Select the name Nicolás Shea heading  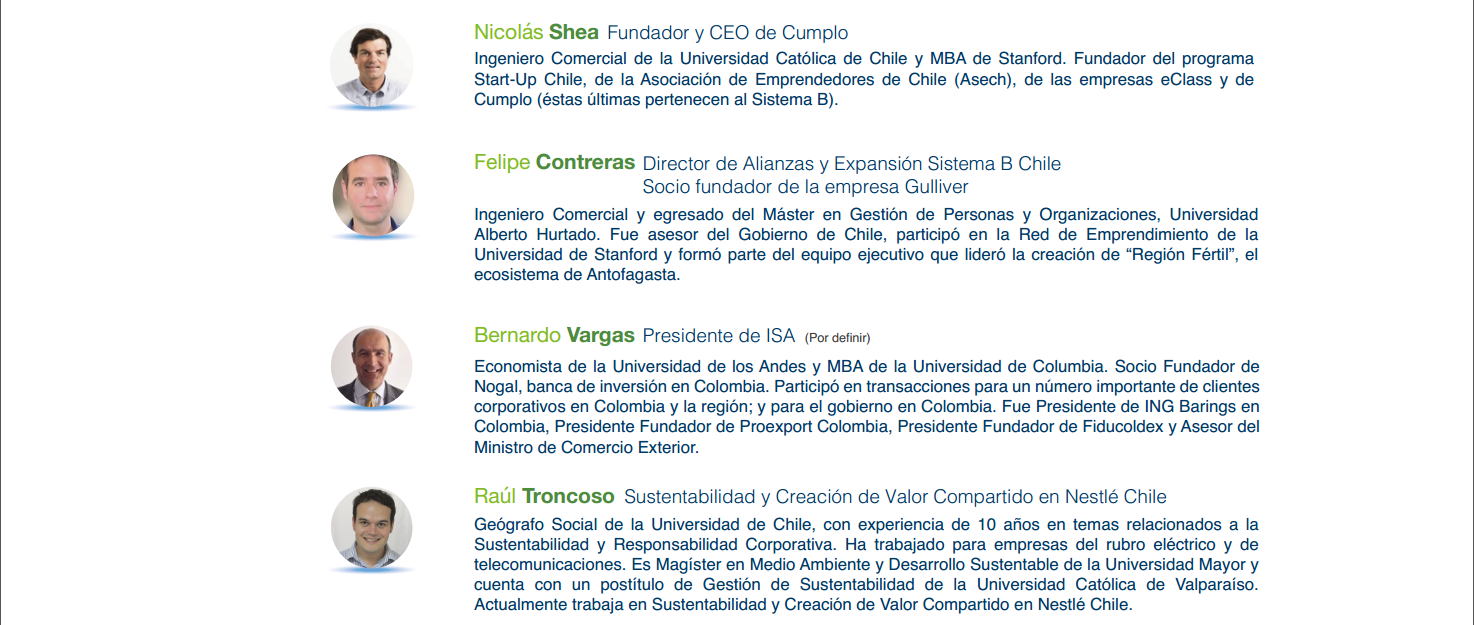pyautogui.click(x=536, y=33)
